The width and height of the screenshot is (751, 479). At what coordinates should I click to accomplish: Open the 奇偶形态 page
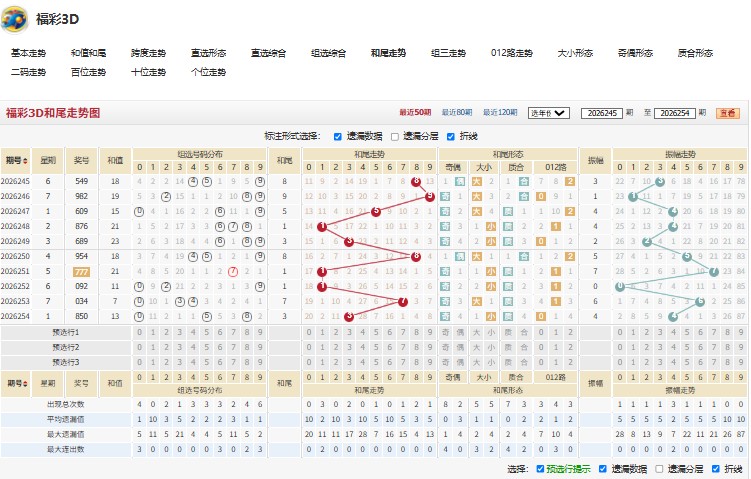(635, 53)
